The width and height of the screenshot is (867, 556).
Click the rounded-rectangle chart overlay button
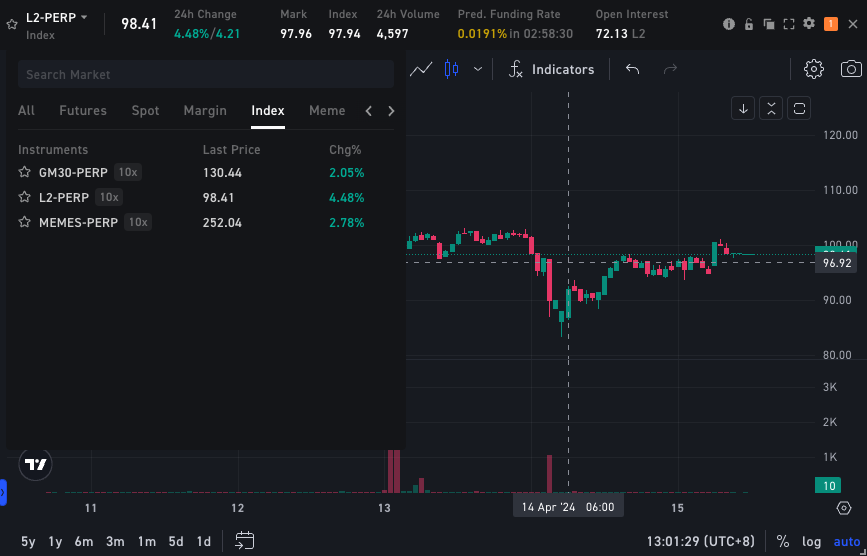coord(799,108)
